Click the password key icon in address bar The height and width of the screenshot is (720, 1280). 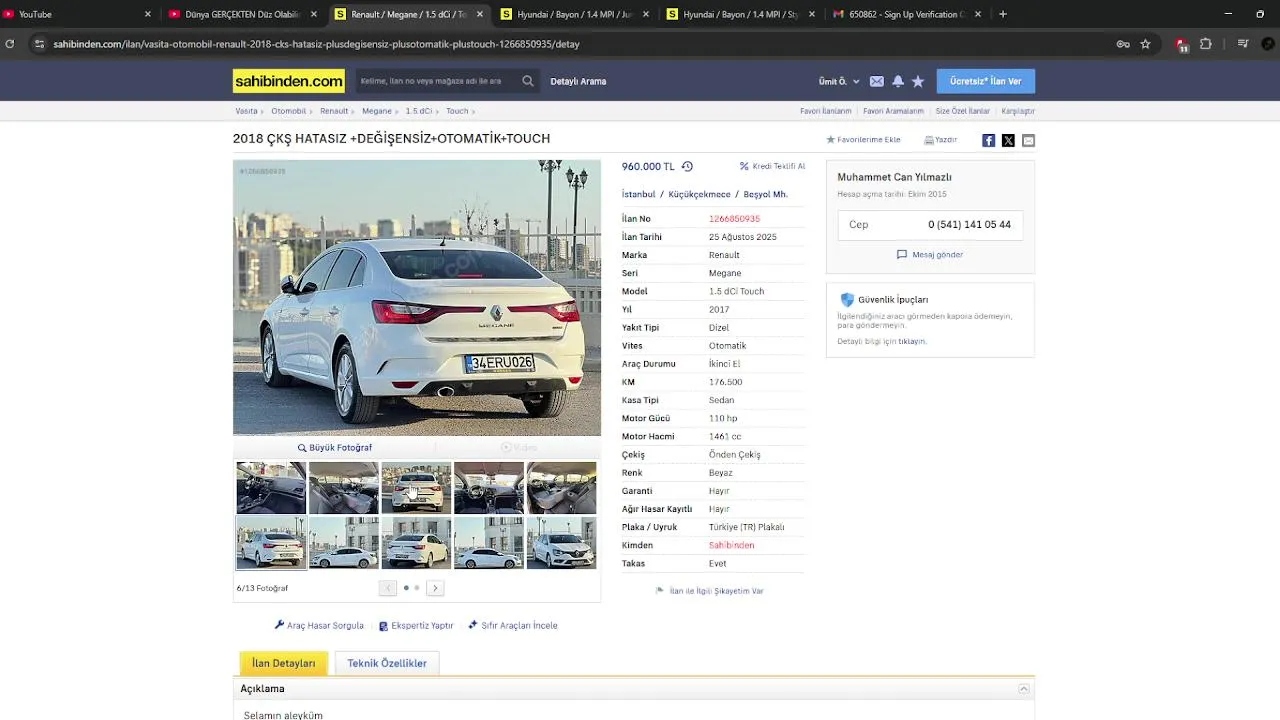[1123, 44]
